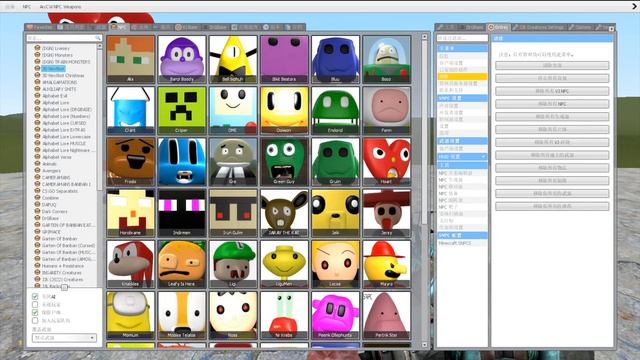Screen dimensions: 640x360
Task: Select the Mr Krabs NPC icon
Action: click(284, 315)
